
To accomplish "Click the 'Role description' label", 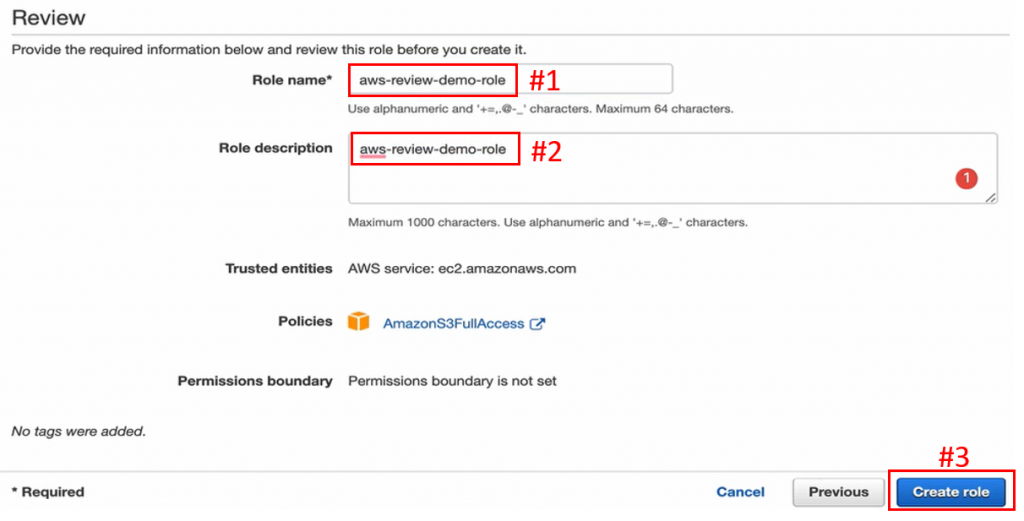I will pyautogui.click(x=276, y=148).
